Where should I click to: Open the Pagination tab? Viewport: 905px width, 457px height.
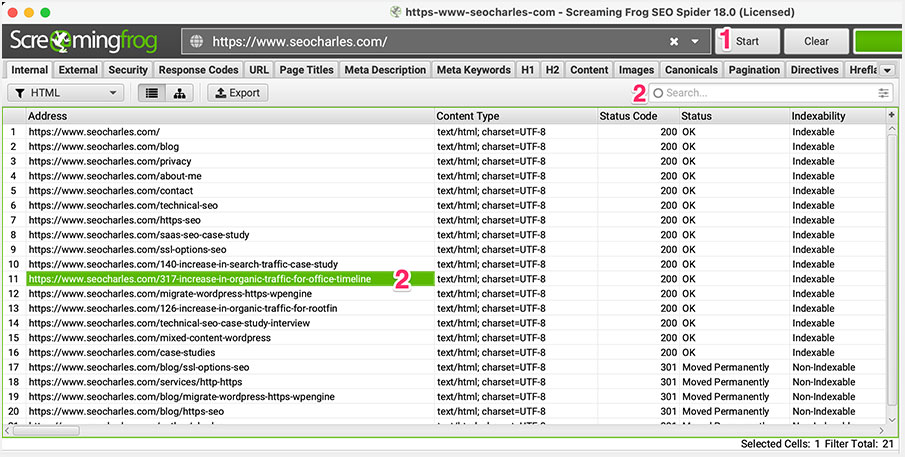[754, 70]
